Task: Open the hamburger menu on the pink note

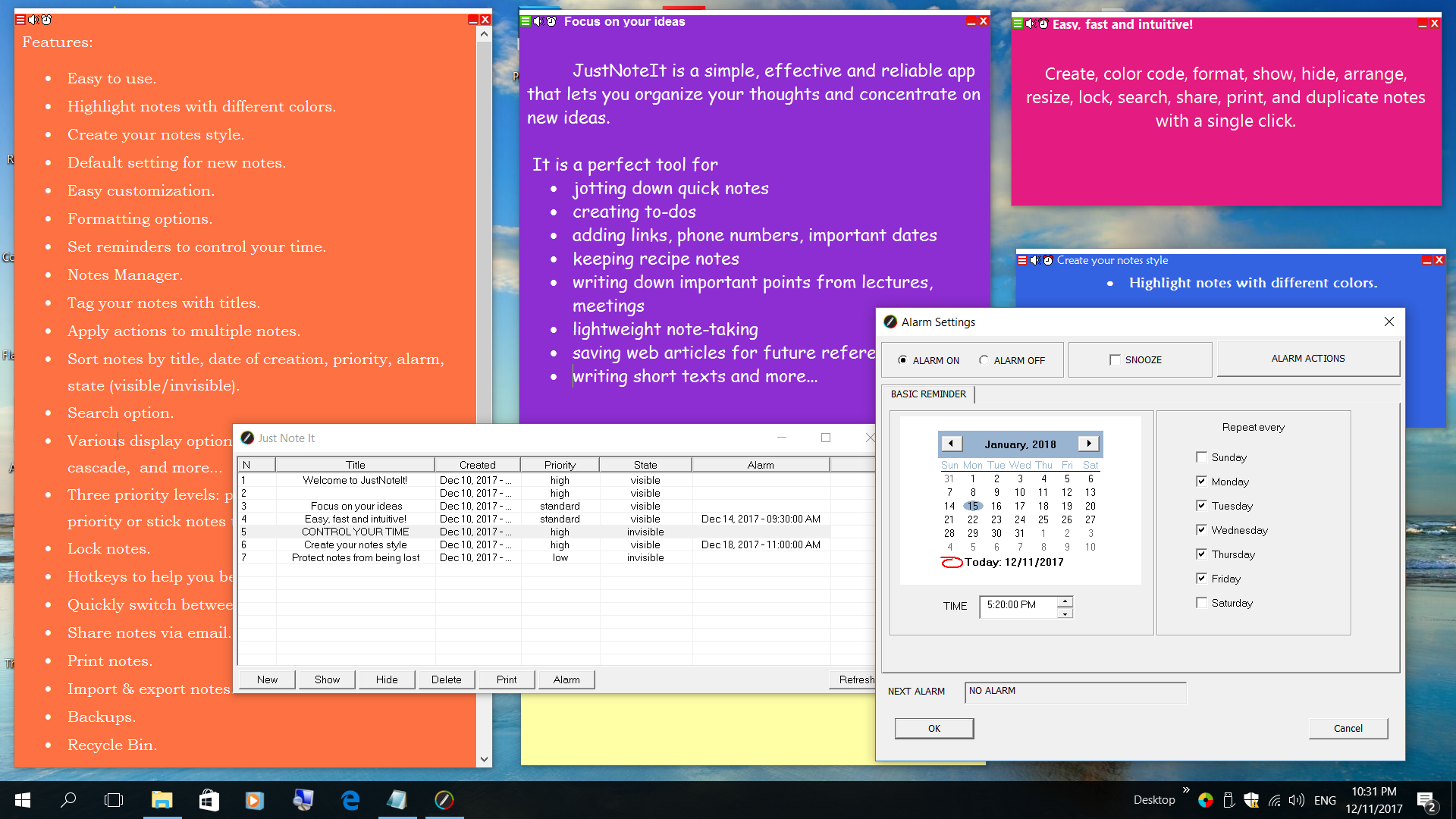Action: (1016, 24)
